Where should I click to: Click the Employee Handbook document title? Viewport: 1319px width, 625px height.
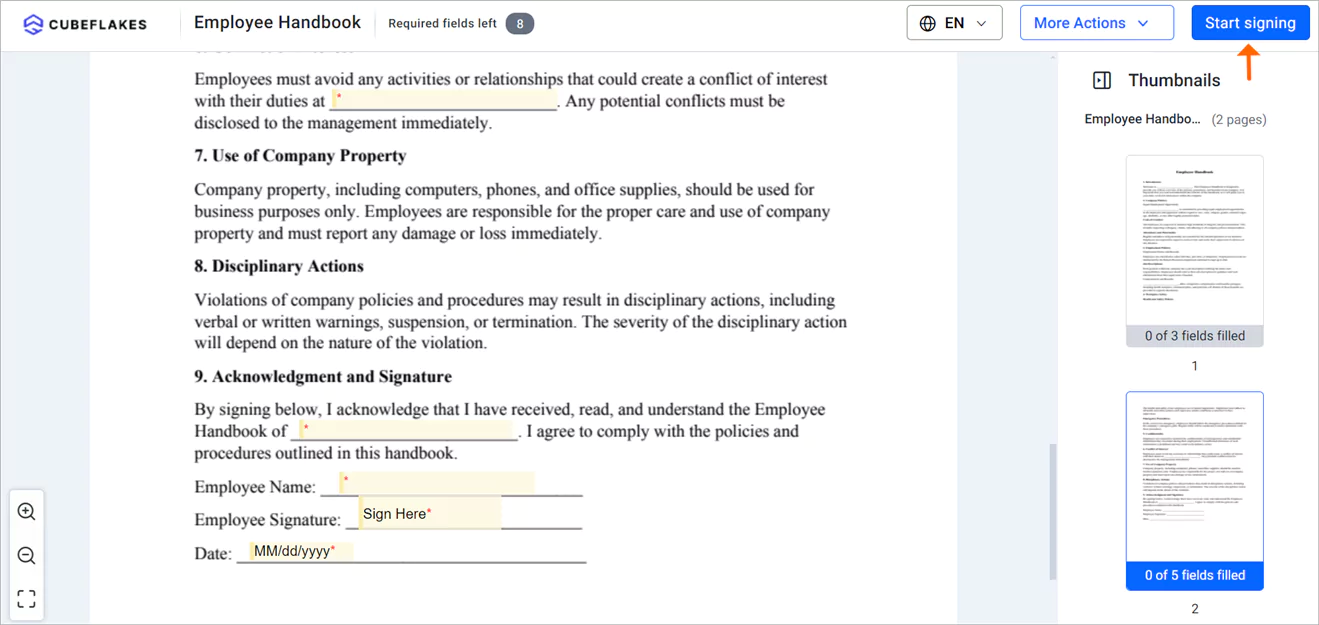click(277, 22)
